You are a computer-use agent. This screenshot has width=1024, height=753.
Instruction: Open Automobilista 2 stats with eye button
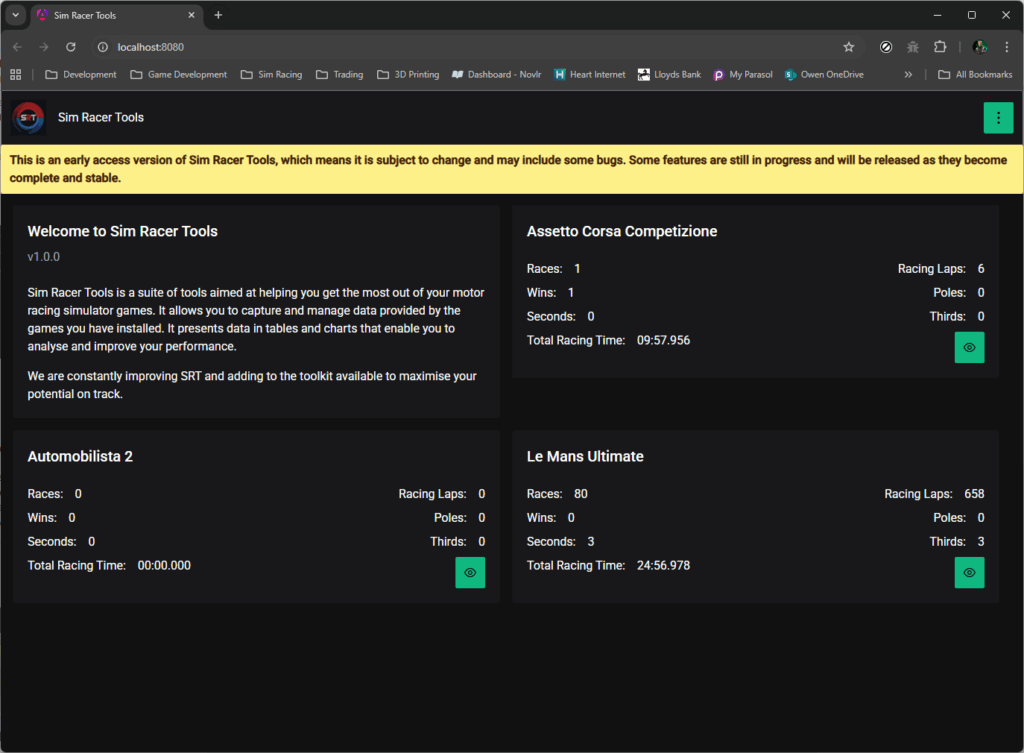[x=470, y=573]
